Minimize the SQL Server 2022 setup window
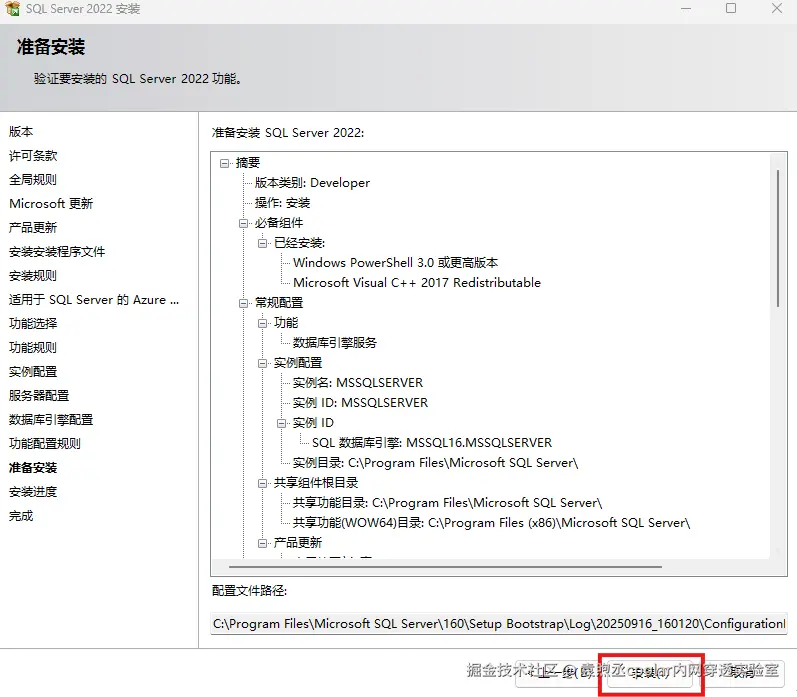 (686, 8)
